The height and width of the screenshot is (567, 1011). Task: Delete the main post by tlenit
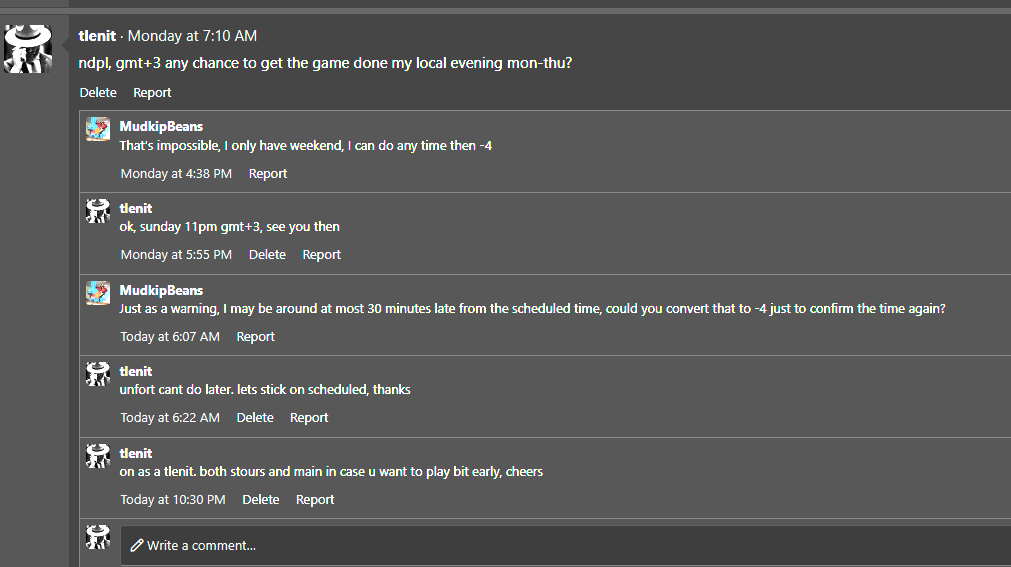pos(98,92)
